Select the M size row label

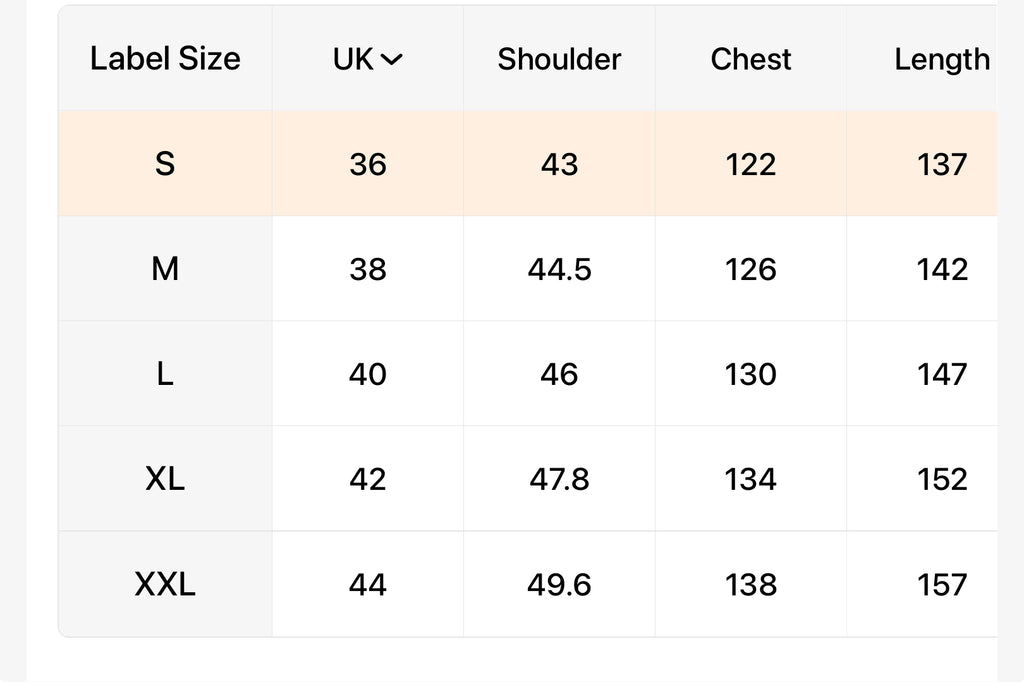point(165,268)
